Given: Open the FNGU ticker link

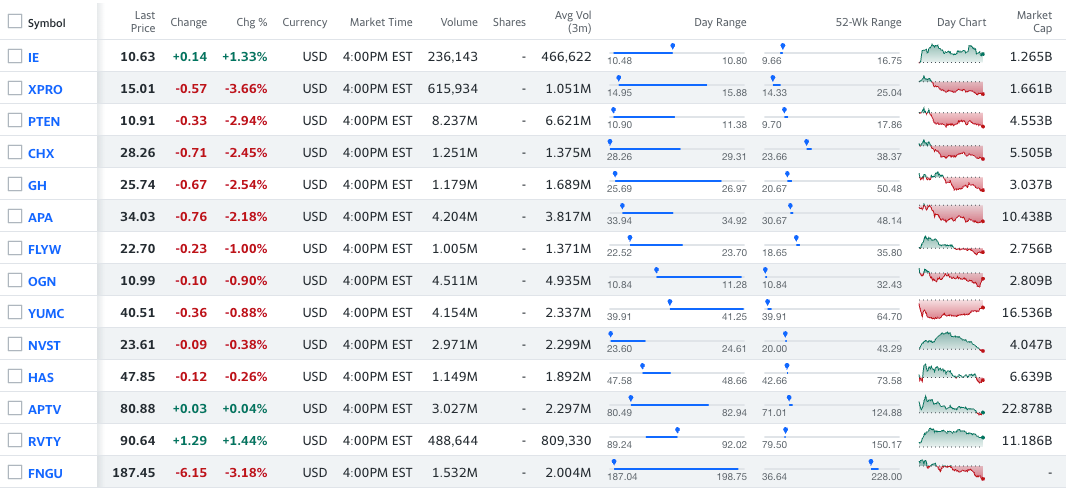Looking at the screenshot, I should coord(45,473).
